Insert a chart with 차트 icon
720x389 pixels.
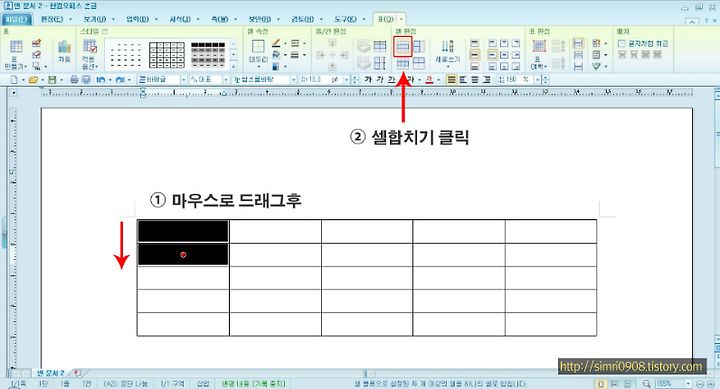[64, 51]
